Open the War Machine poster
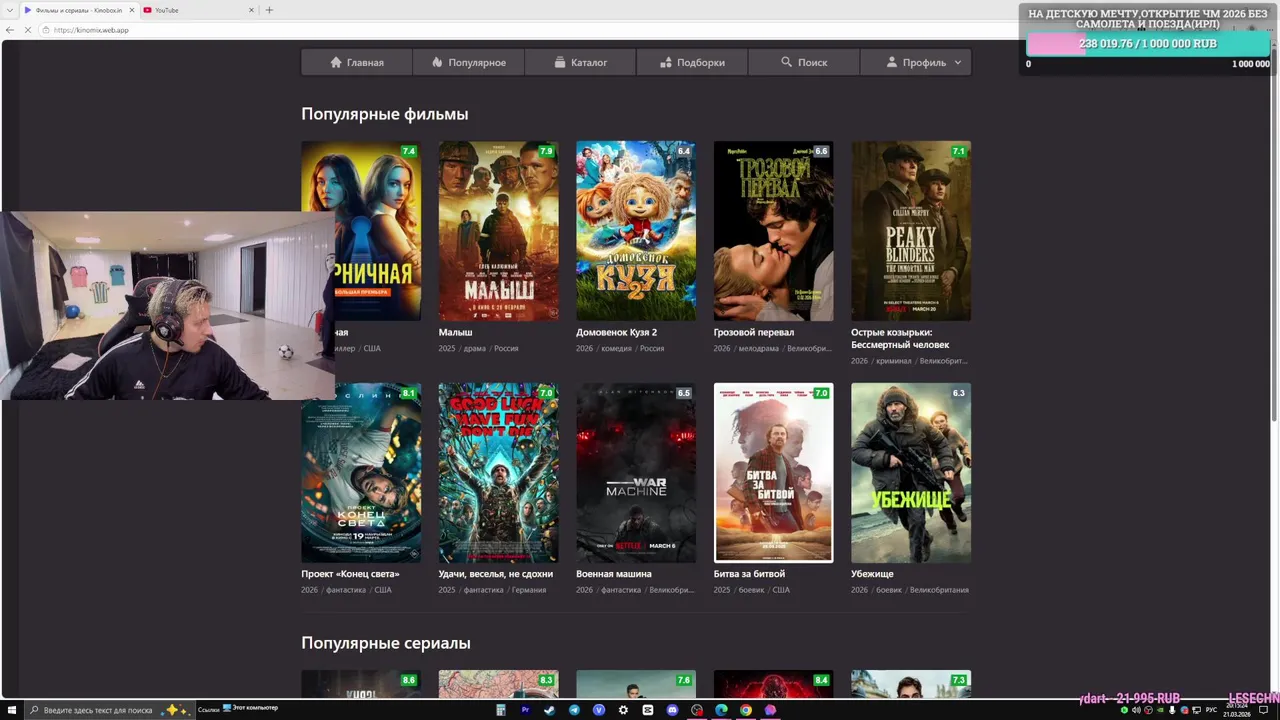The width and height of the screenshot is (1280, 720). click(636, 473)
